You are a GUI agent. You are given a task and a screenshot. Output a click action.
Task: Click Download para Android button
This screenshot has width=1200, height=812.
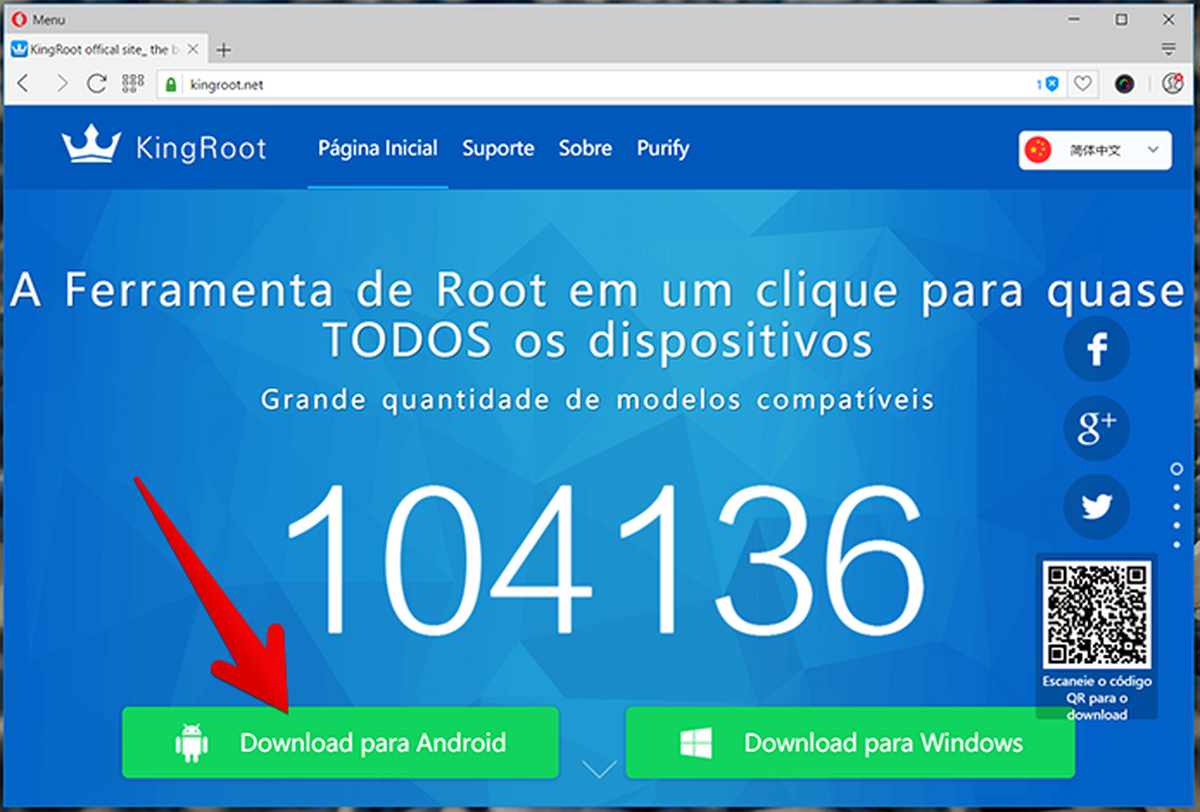click(340, 743)
